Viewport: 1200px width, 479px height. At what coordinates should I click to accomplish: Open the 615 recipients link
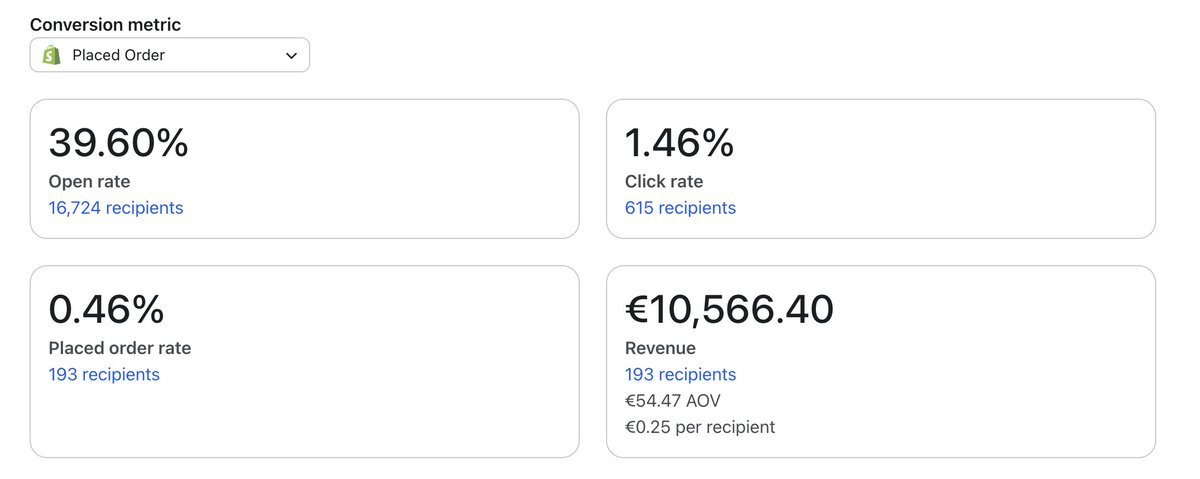(680, 208)
